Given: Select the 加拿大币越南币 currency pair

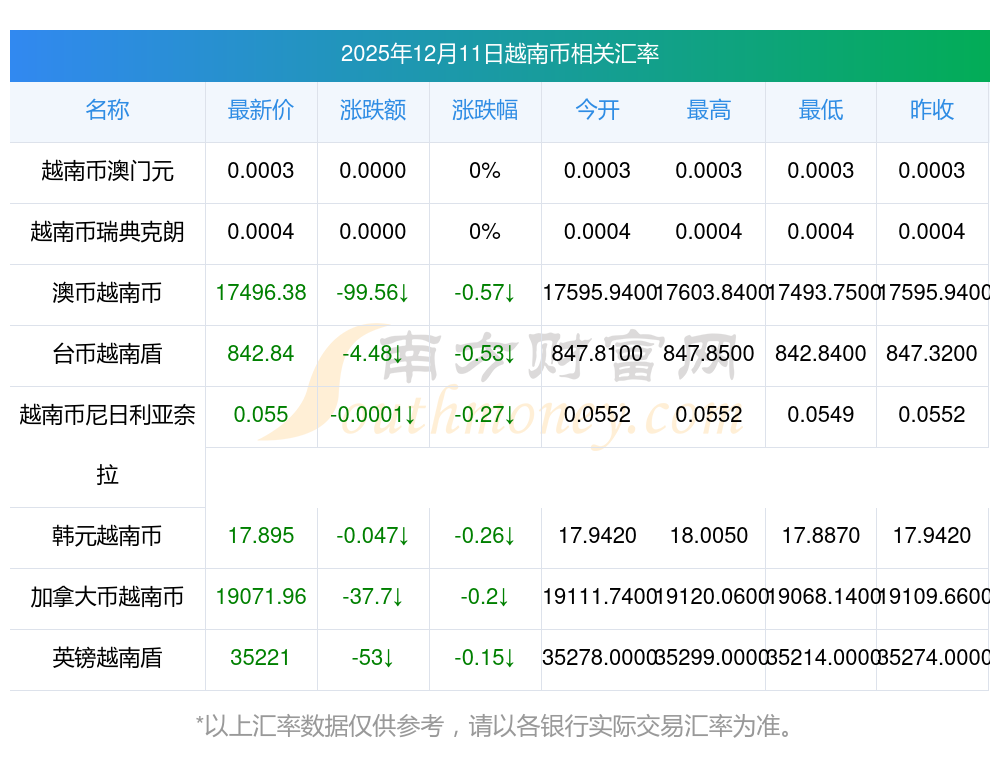Looking at the screenshot, I should [x=107, y=597].
